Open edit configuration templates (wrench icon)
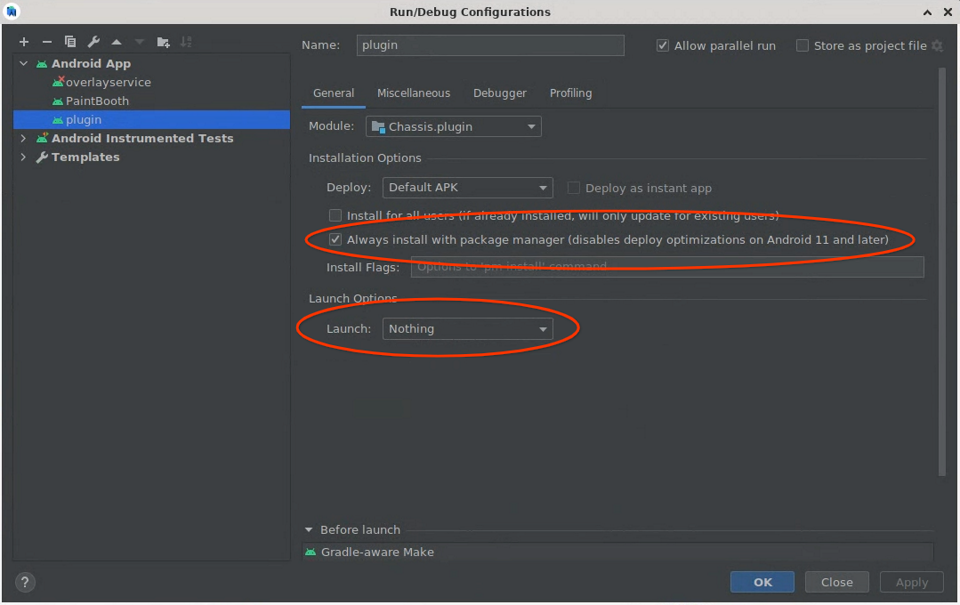960x605 pixels. 93,42
